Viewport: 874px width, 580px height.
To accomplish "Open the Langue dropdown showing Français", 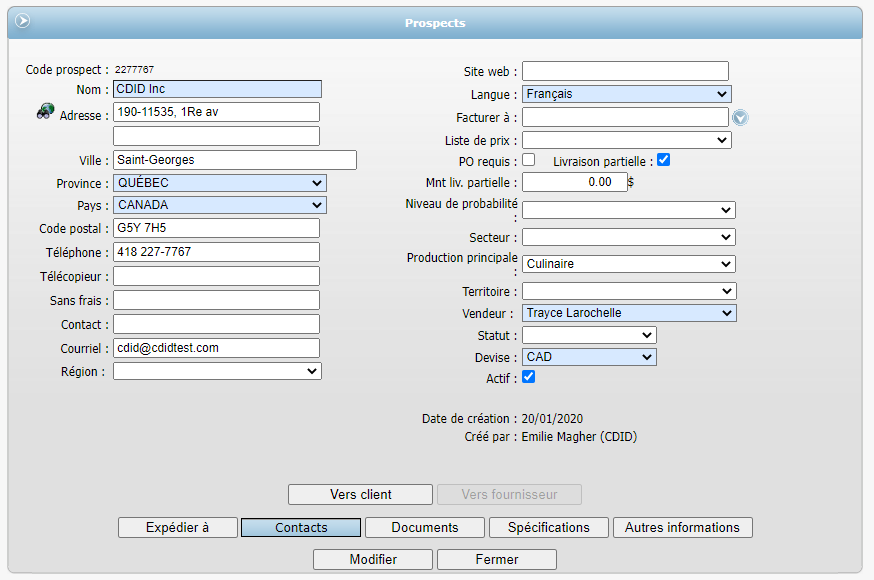I will point(627,94).
